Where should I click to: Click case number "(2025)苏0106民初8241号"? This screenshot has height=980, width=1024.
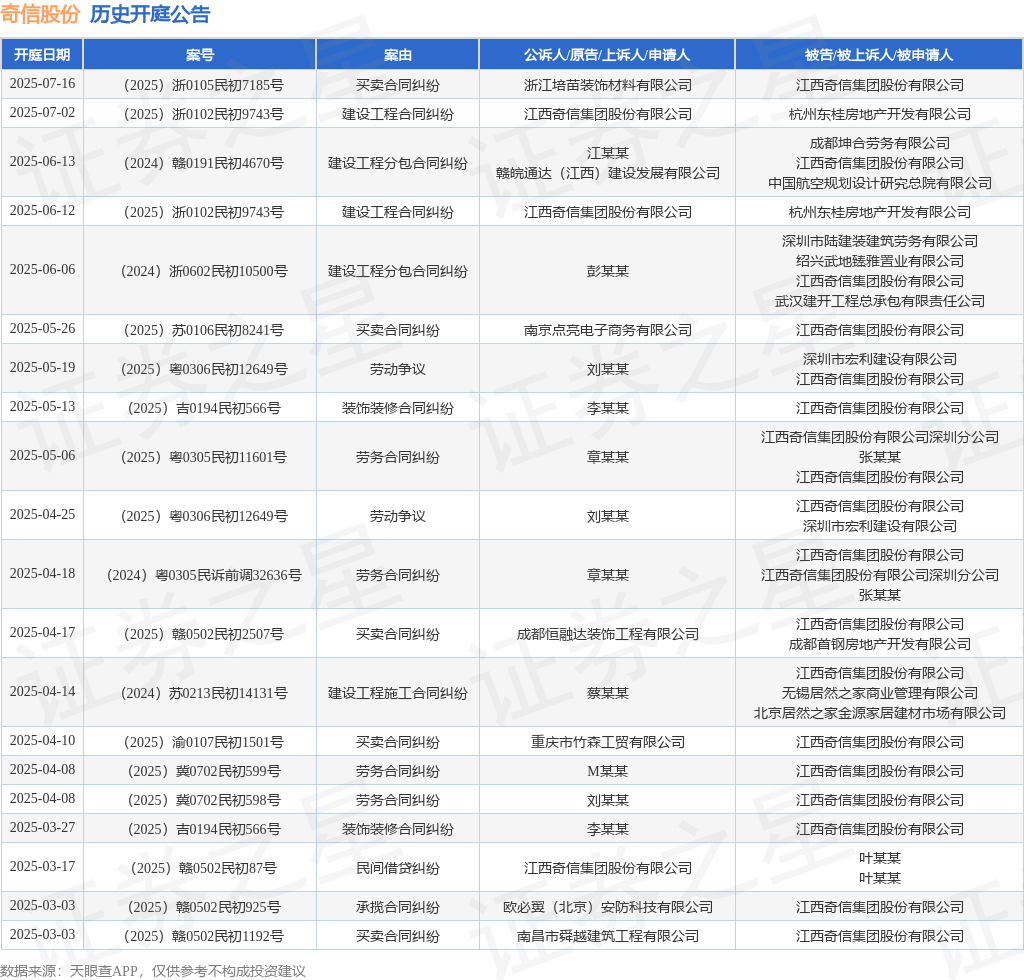tap(204, 330)
